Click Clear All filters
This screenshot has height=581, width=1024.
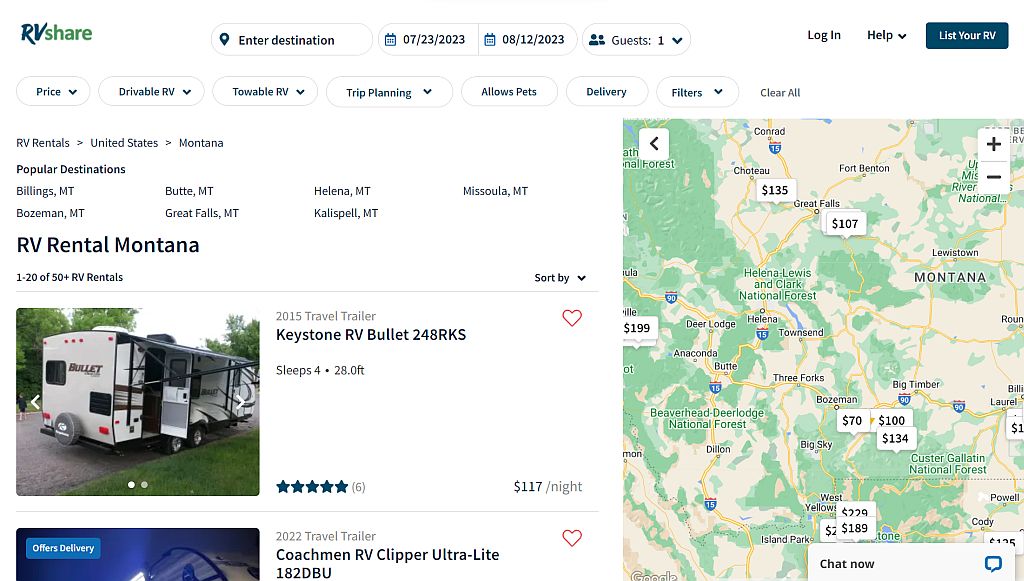click(x=780, y=93)
